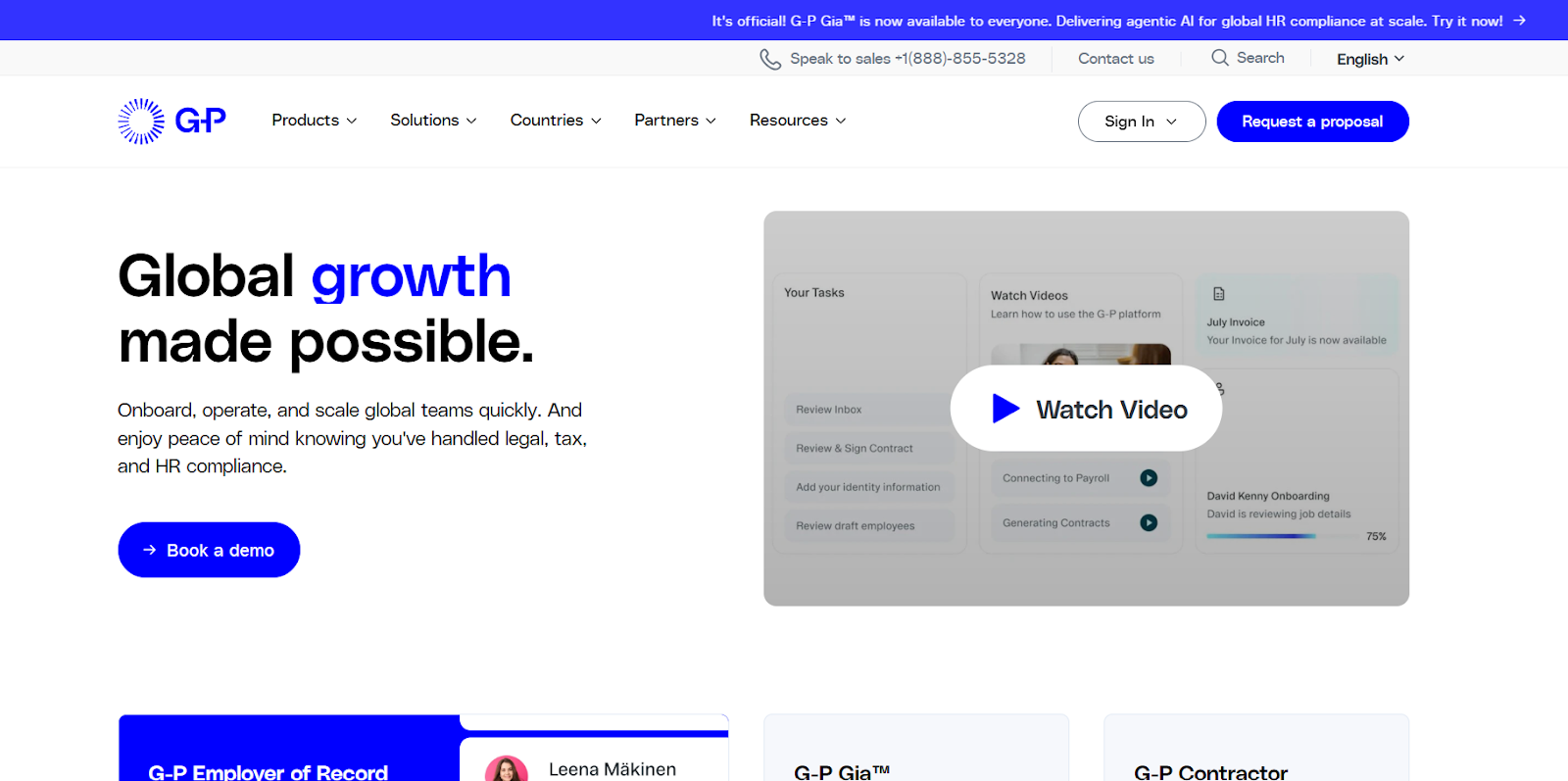Click Request a proposal button
This screenshot has width=1568, height=781.
point(1312,122)
